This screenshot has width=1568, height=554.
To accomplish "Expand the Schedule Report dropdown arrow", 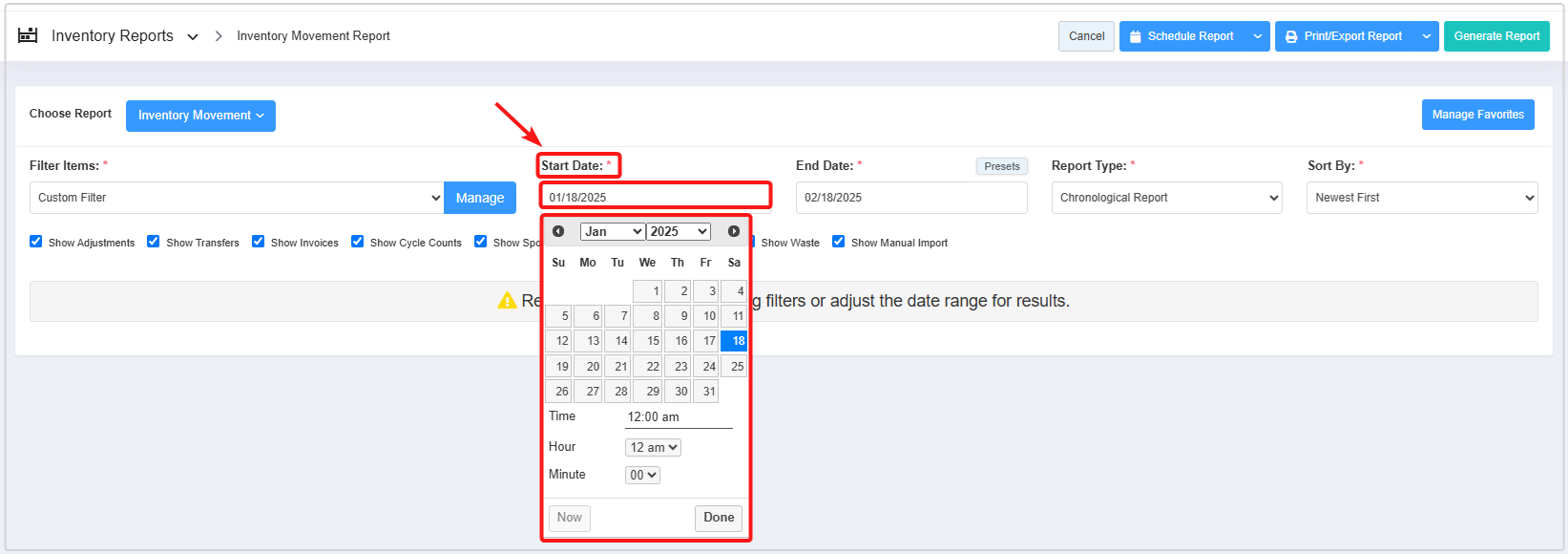I will point(1258,36).
